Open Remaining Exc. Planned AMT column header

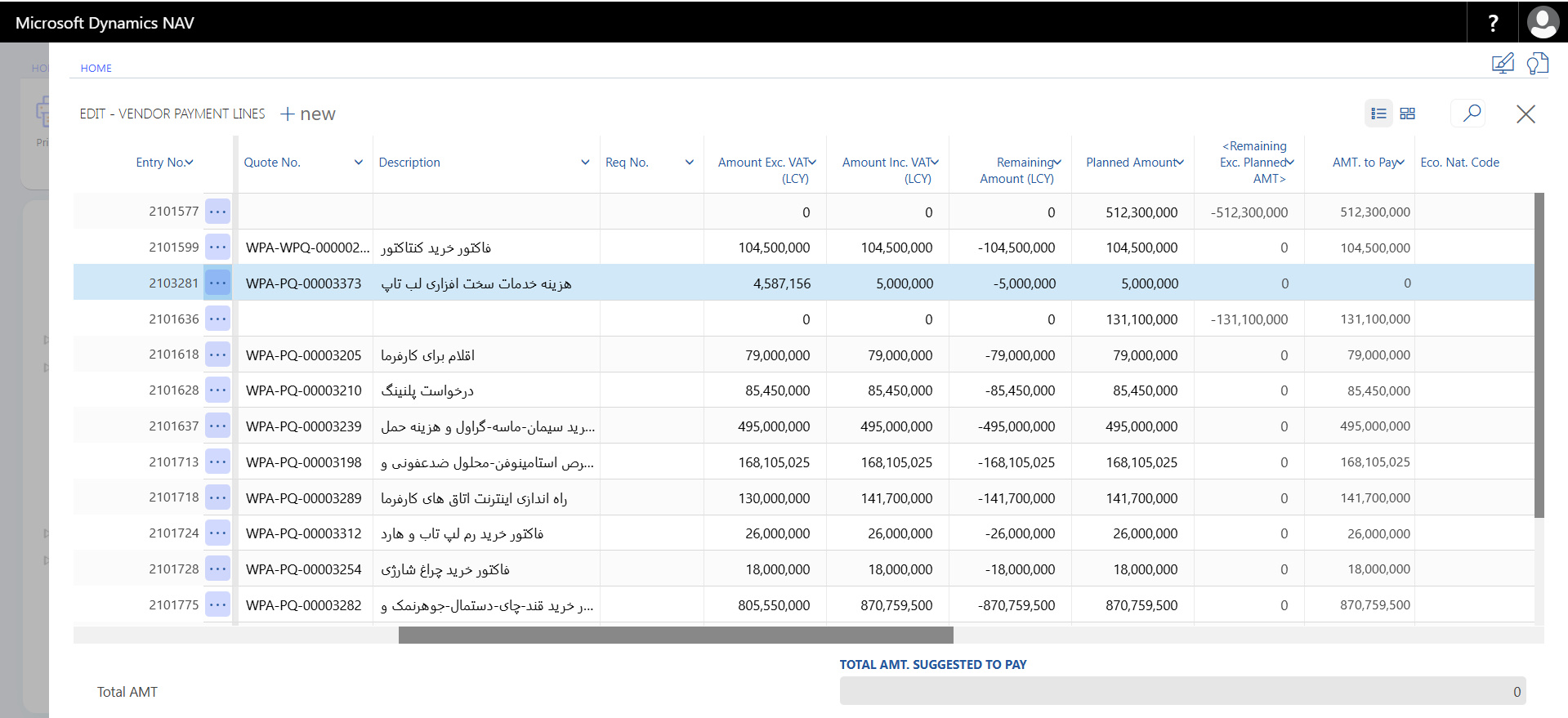coord(1256,163)
